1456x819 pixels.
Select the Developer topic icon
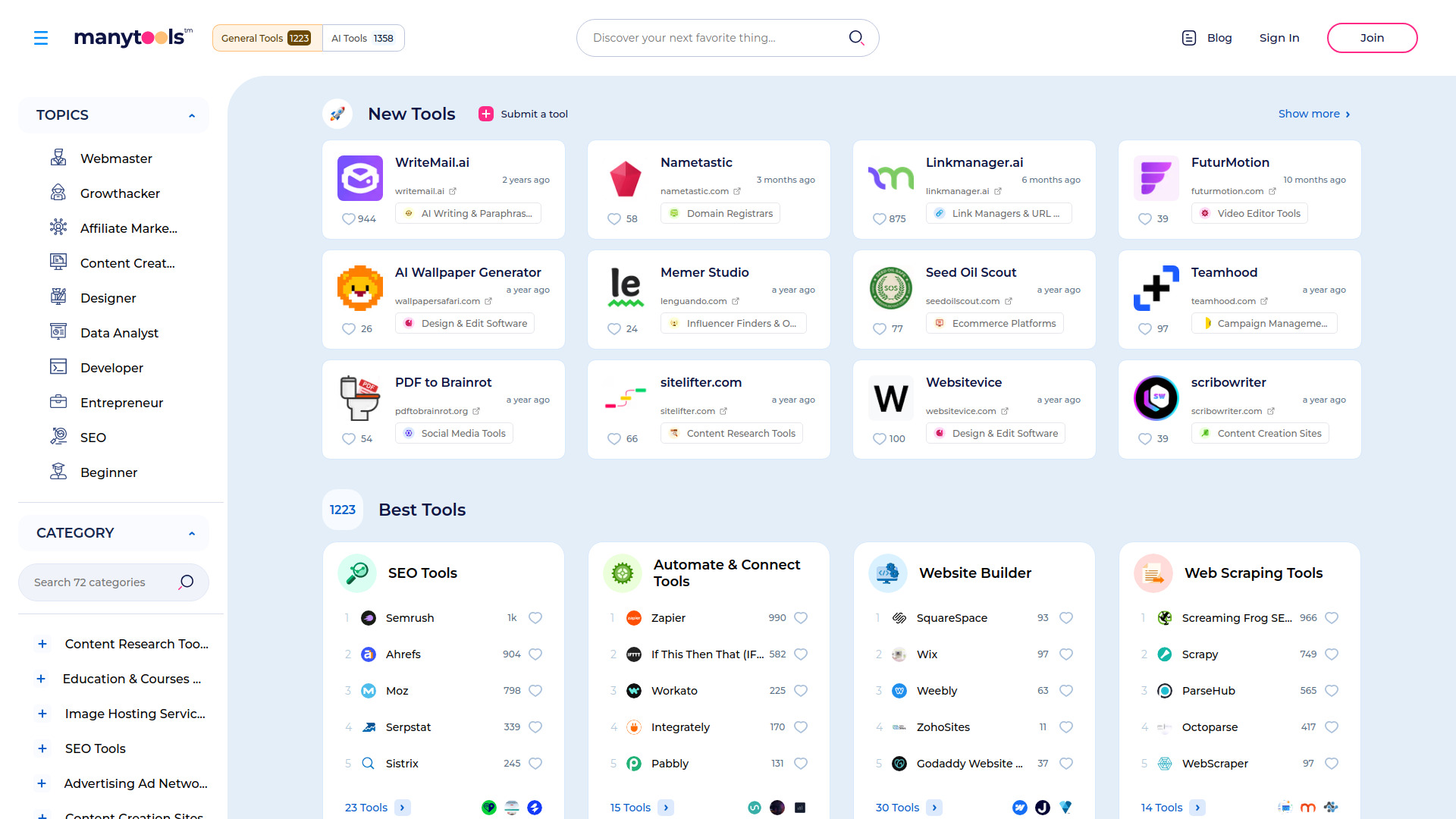point(58,367)
